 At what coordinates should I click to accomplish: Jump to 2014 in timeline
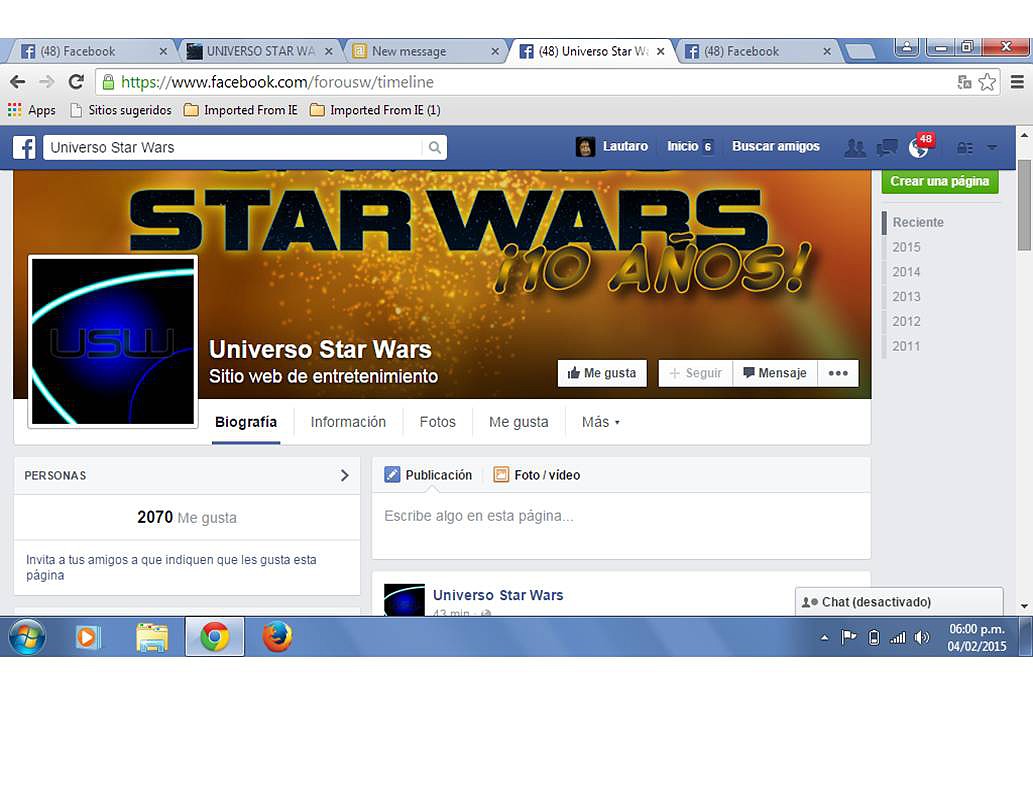coord(907,272)
